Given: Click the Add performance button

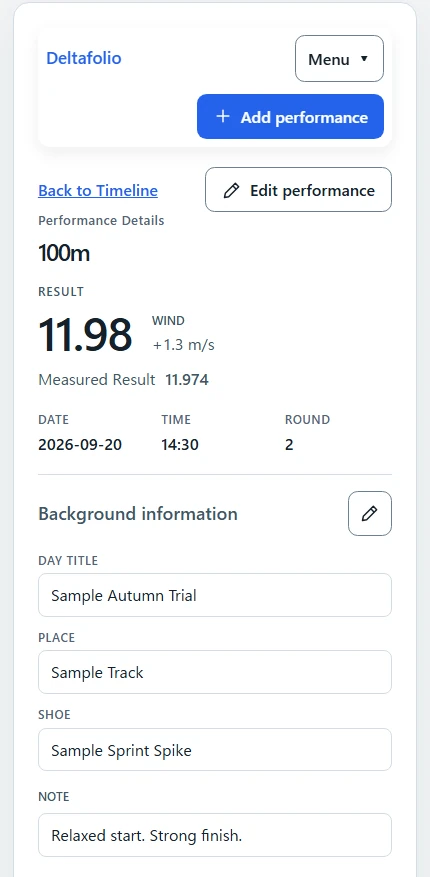Looking at the screenshot, I should tap(290, 116).
